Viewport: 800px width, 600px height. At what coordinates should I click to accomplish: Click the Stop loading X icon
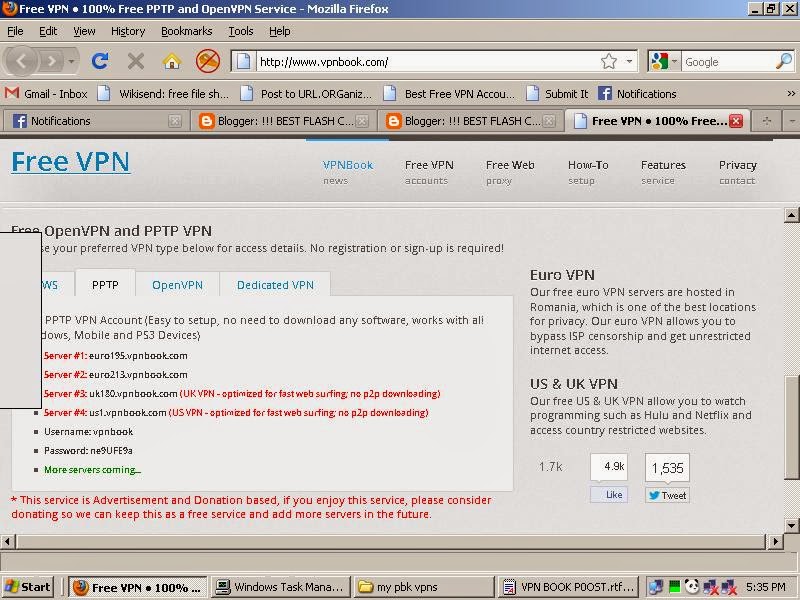[136, 62]
